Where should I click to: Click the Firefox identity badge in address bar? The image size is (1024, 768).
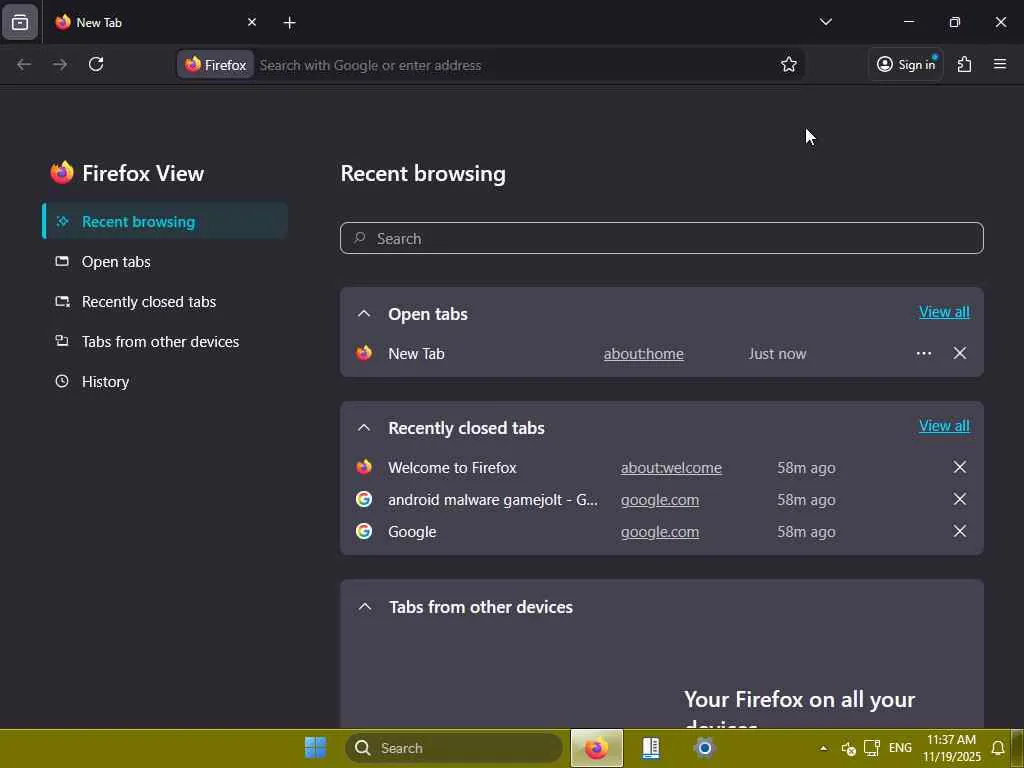click(x=216, y=65)
